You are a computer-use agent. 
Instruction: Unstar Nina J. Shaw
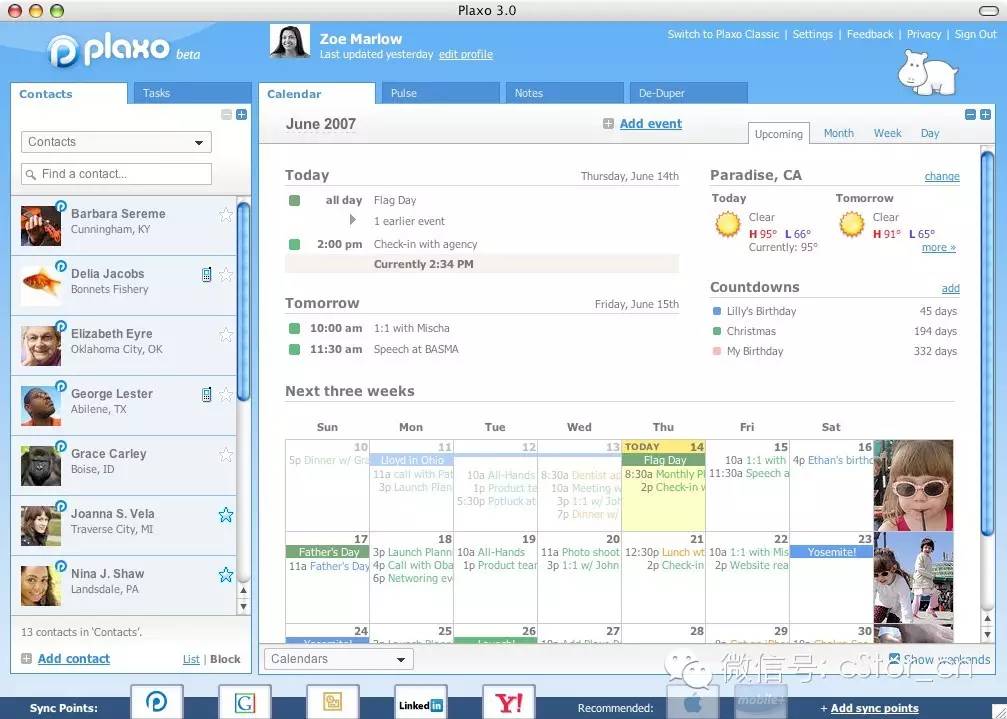pos(225,574)
